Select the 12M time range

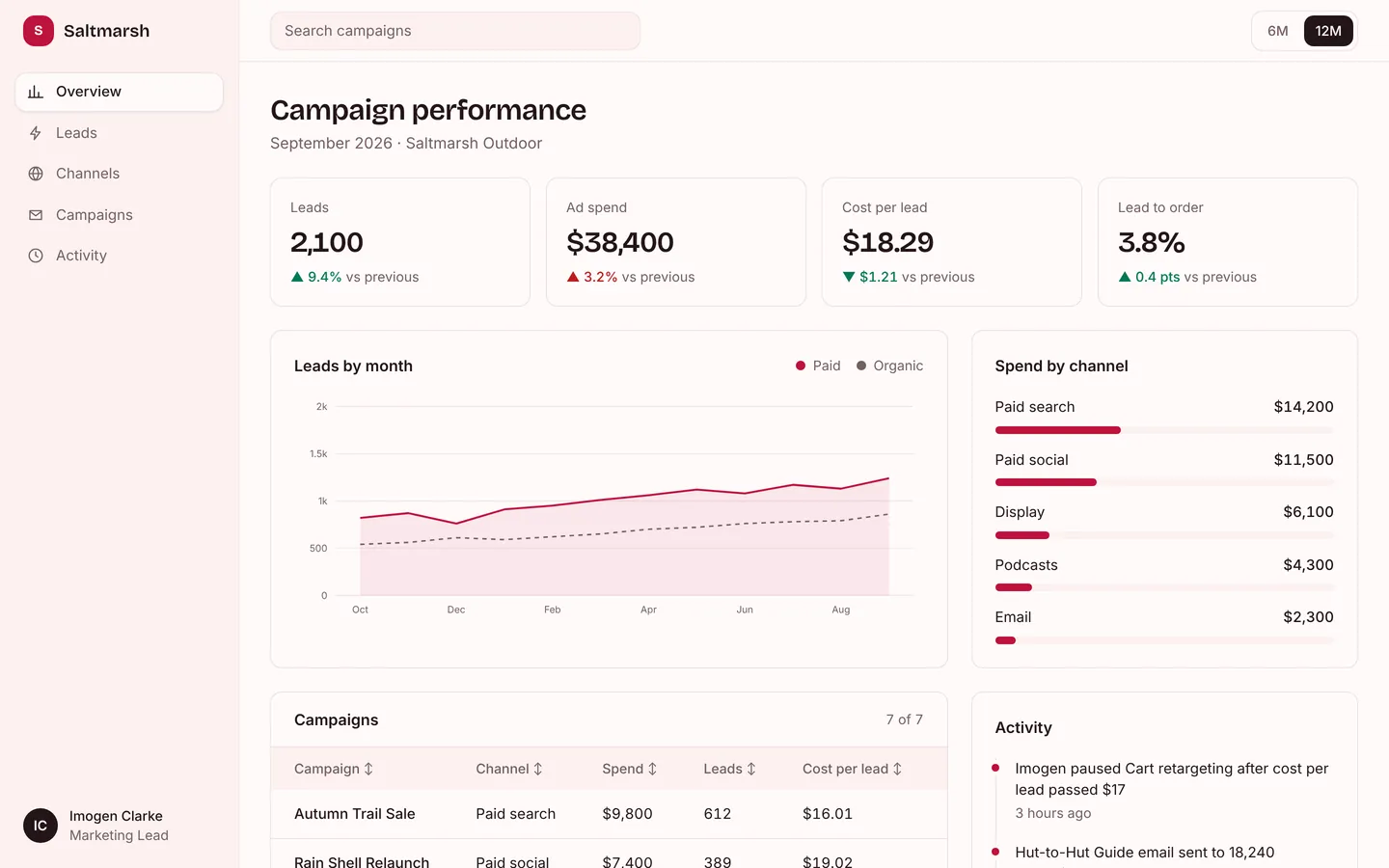coord(1328,31)
